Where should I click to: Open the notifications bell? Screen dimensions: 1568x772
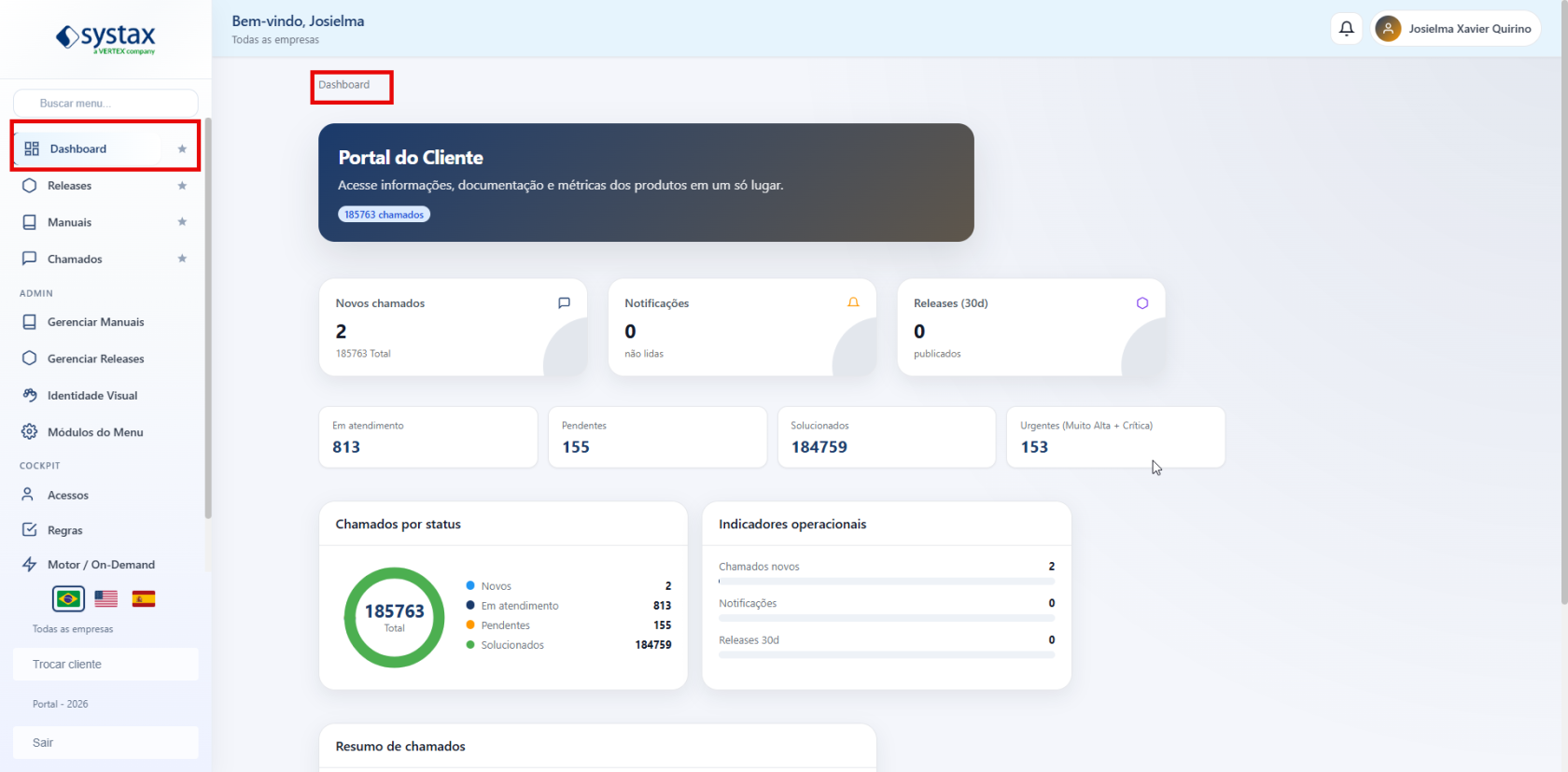[1347, 29]
